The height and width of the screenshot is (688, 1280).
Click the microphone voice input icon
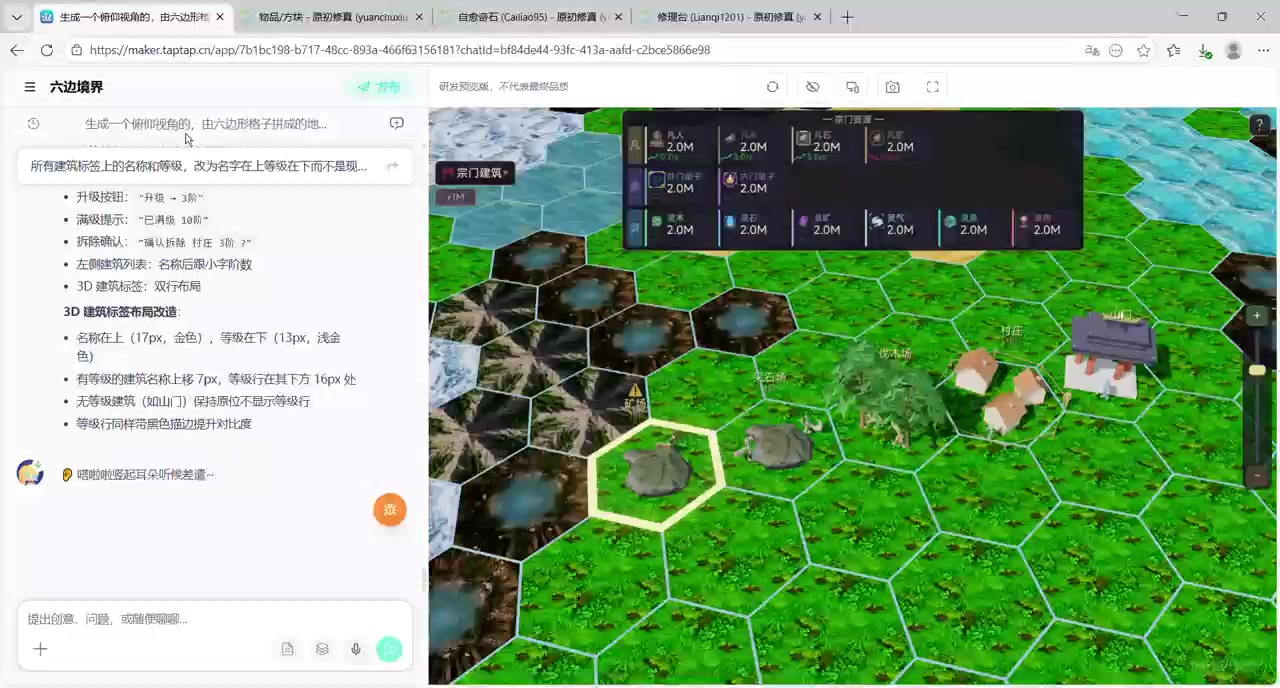[355, 649]
